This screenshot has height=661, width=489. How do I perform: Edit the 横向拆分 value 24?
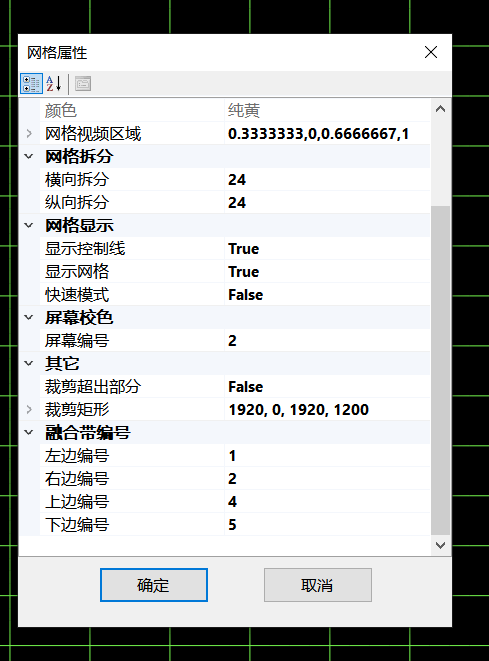tap(327, 180)
